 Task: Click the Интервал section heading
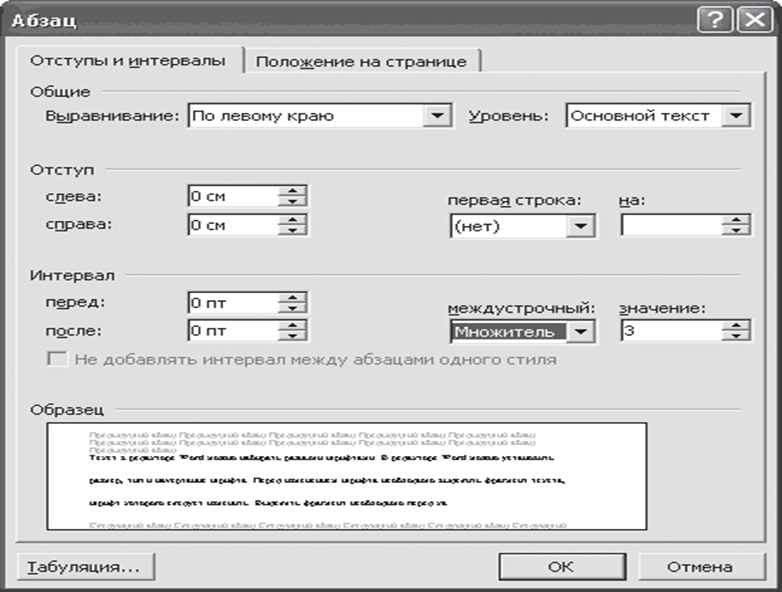click(72, 276)
